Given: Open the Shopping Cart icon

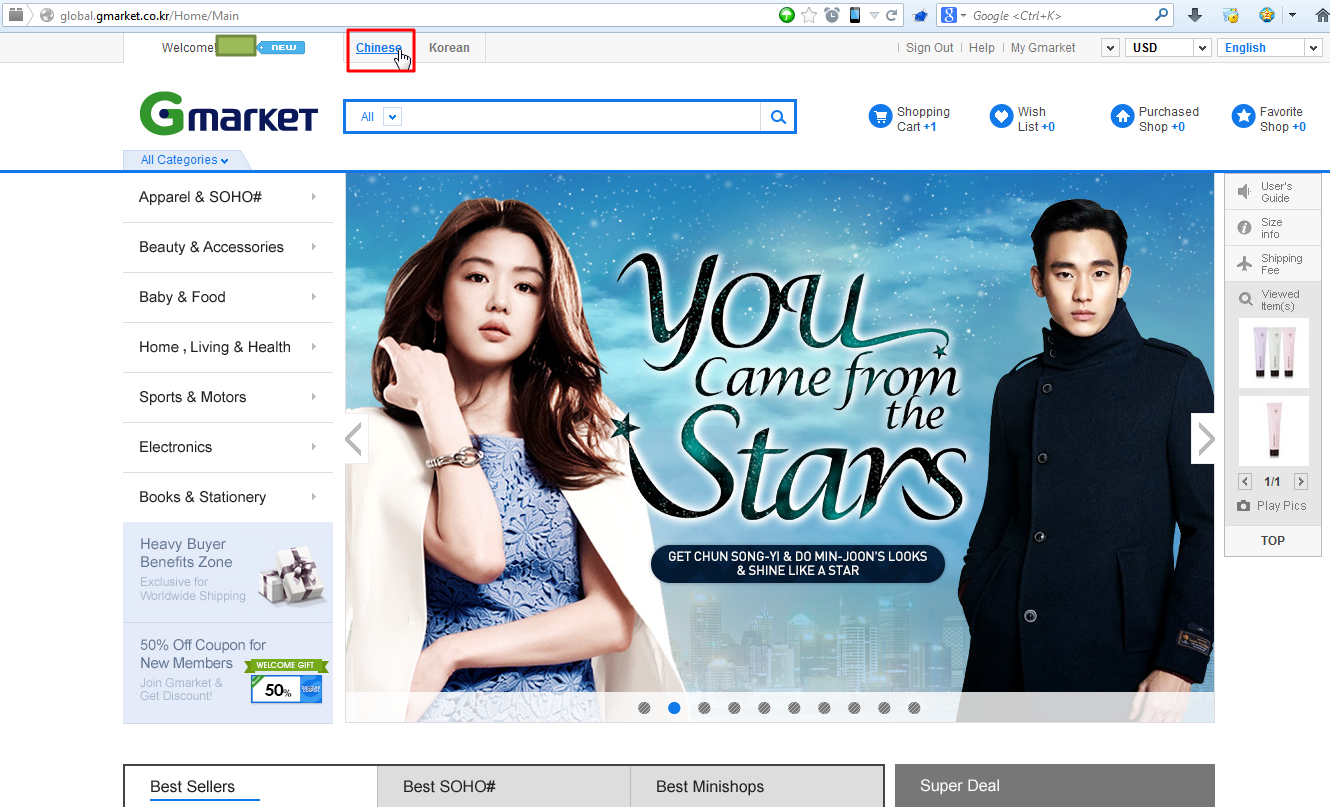Looking at the screenshot, I should (880, 117).
